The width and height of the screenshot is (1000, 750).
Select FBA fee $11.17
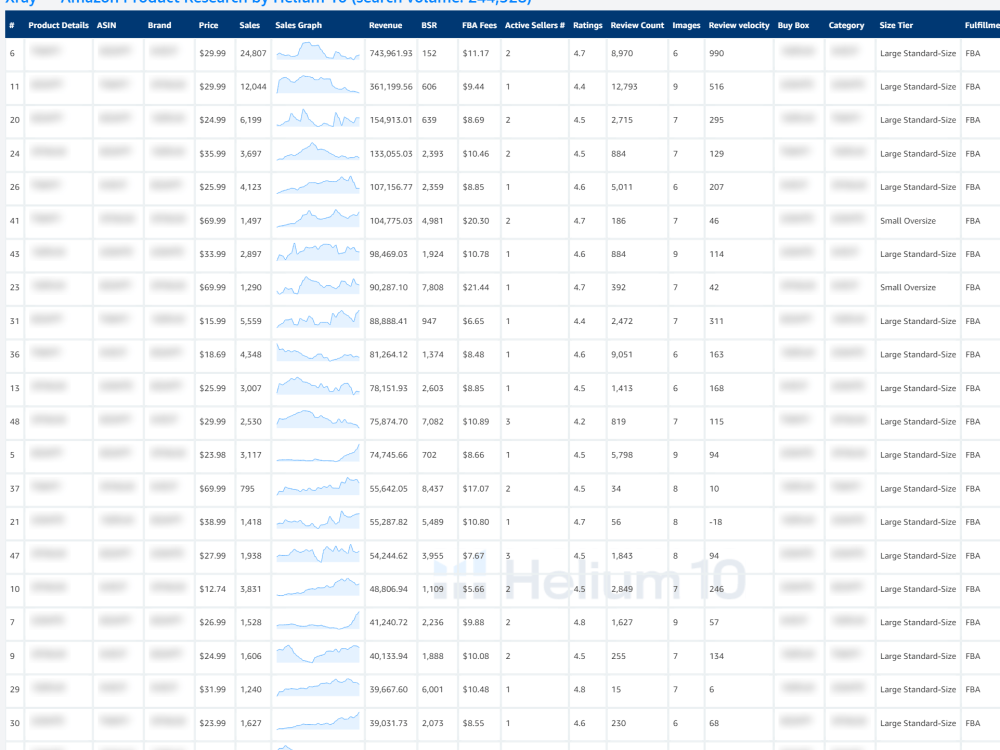tap(476, 54)
